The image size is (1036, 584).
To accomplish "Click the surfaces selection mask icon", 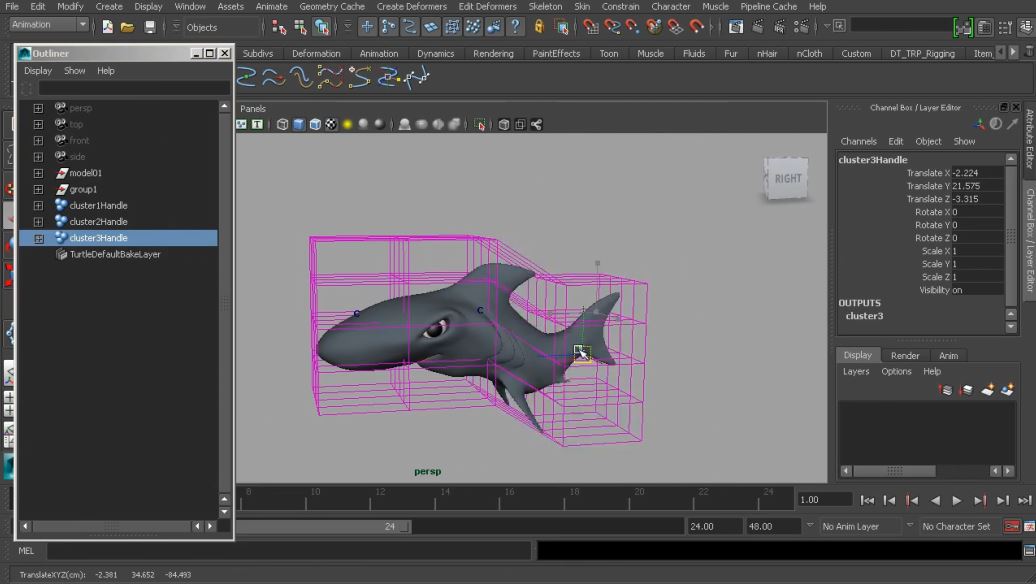I will 431,27.
